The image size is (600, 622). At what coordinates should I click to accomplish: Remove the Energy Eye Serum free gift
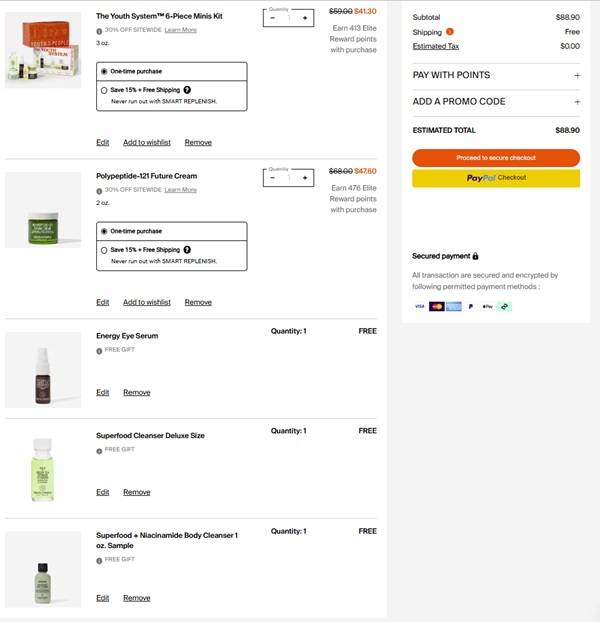[137, 392]
